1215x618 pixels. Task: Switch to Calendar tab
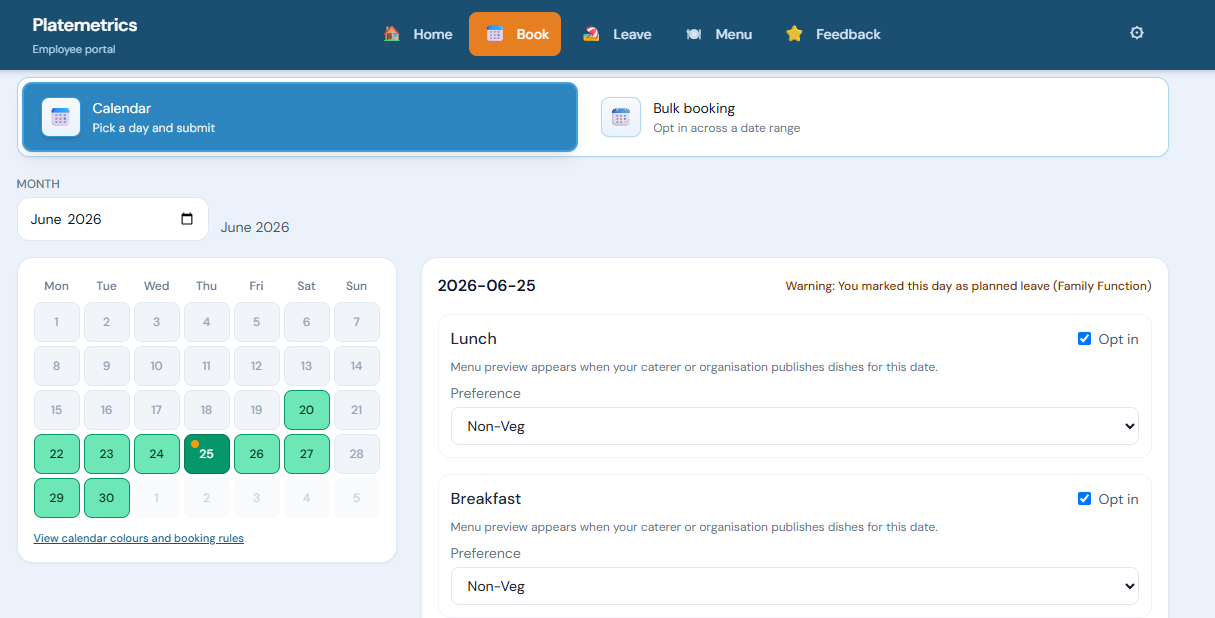point(300,117)
